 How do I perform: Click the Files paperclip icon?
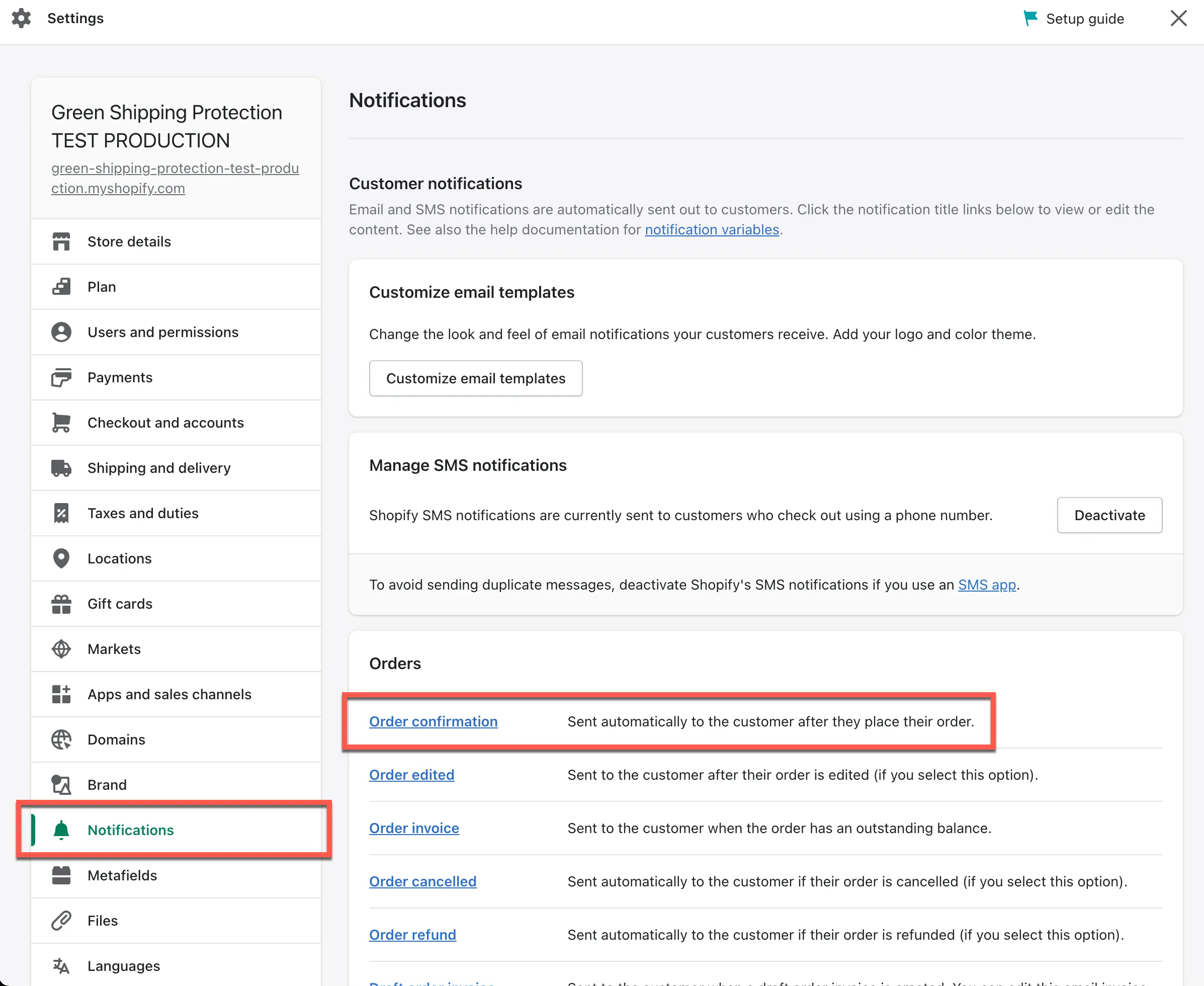(61, 921)
